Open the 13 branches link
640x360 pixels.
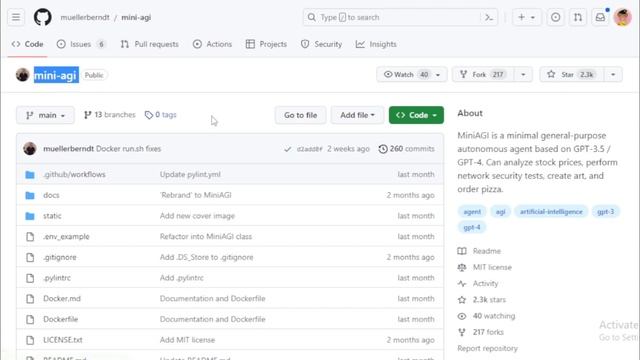(110, 115)
